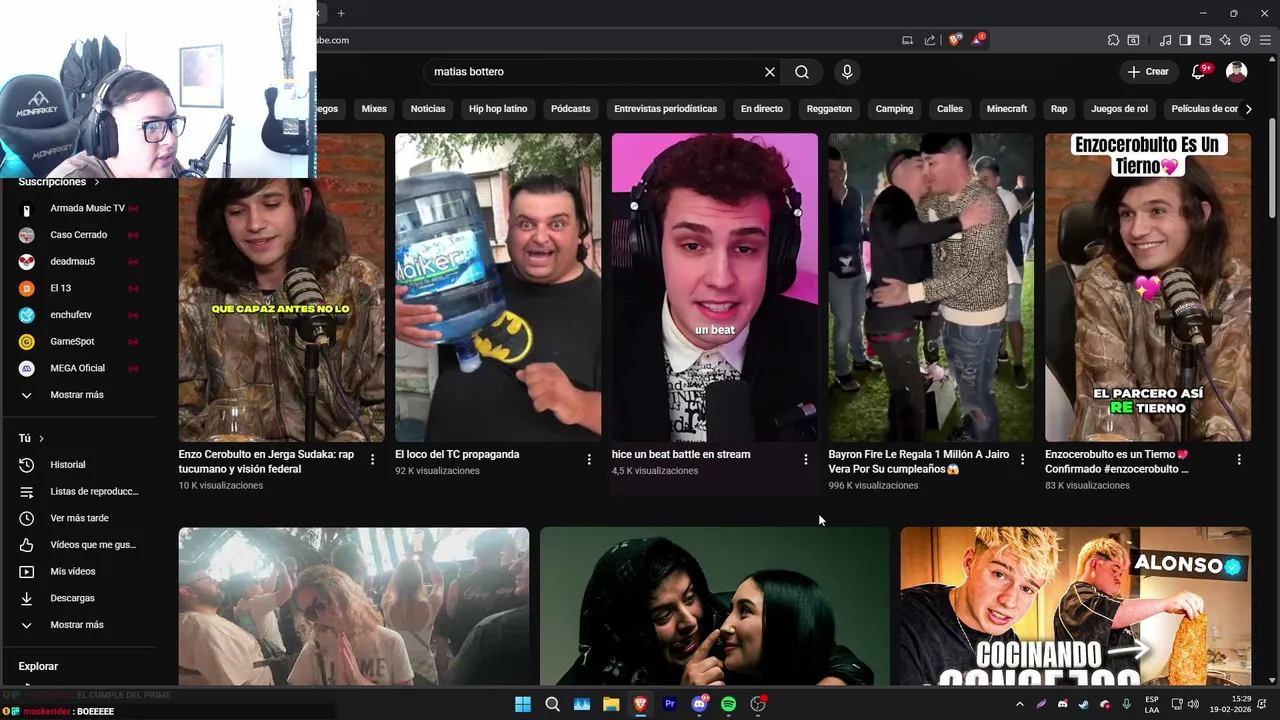The image size is (1280, 720).
Task: Open options for Enzocerobulto es un Tierno
Action: click(1239, 460)
